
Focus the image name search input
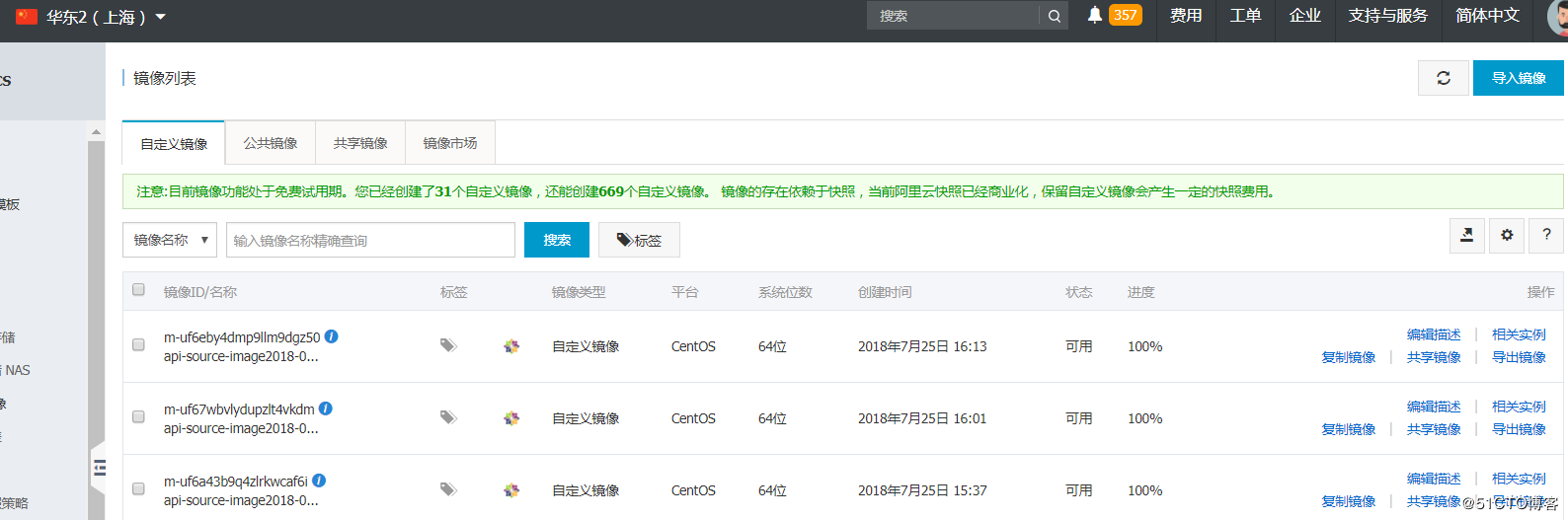[x=370, y=240]
